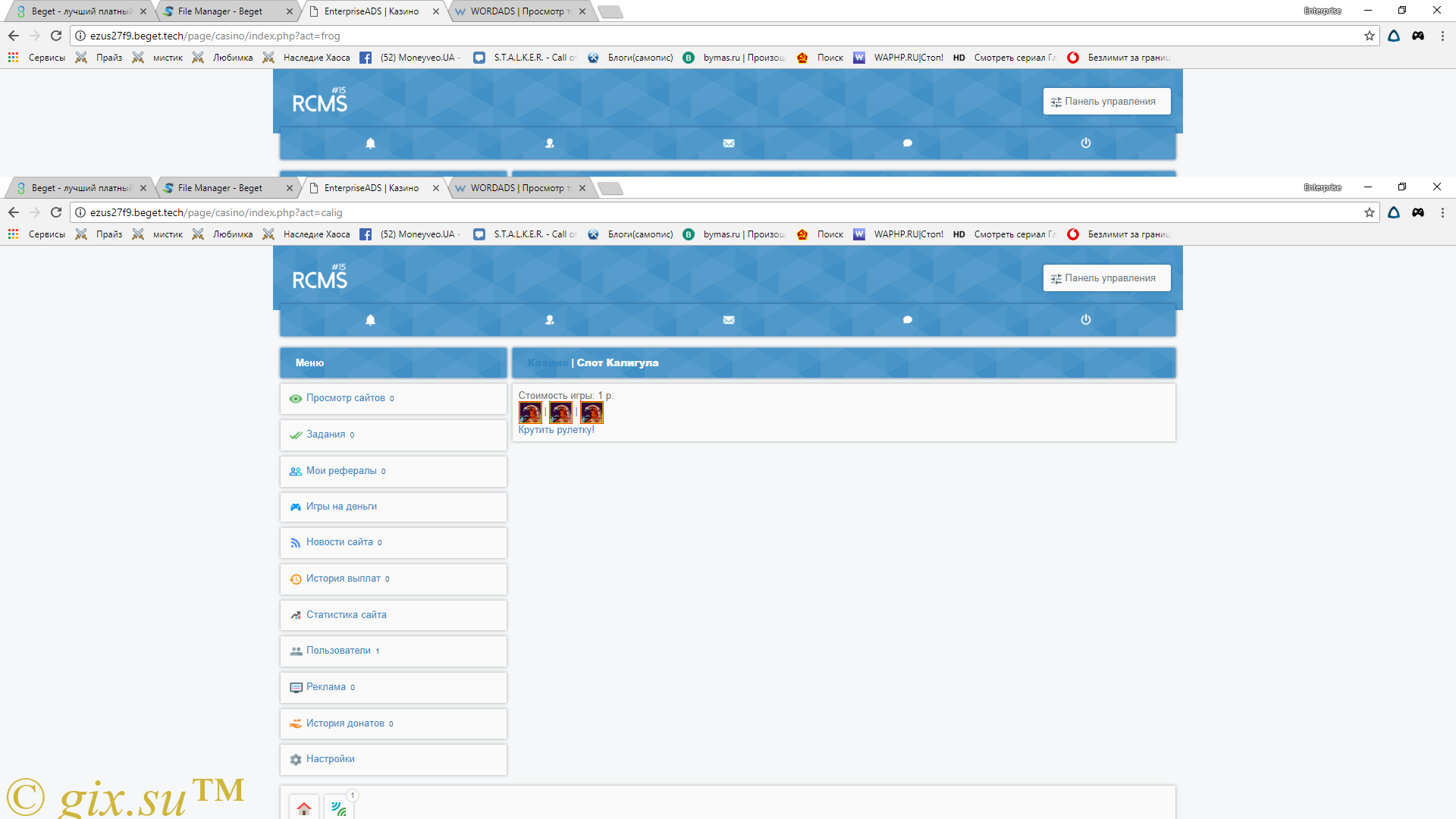This screenshot has width=1456, height=819.
Task: Click the power icon in upper browser page
Action: point(1086,143)
